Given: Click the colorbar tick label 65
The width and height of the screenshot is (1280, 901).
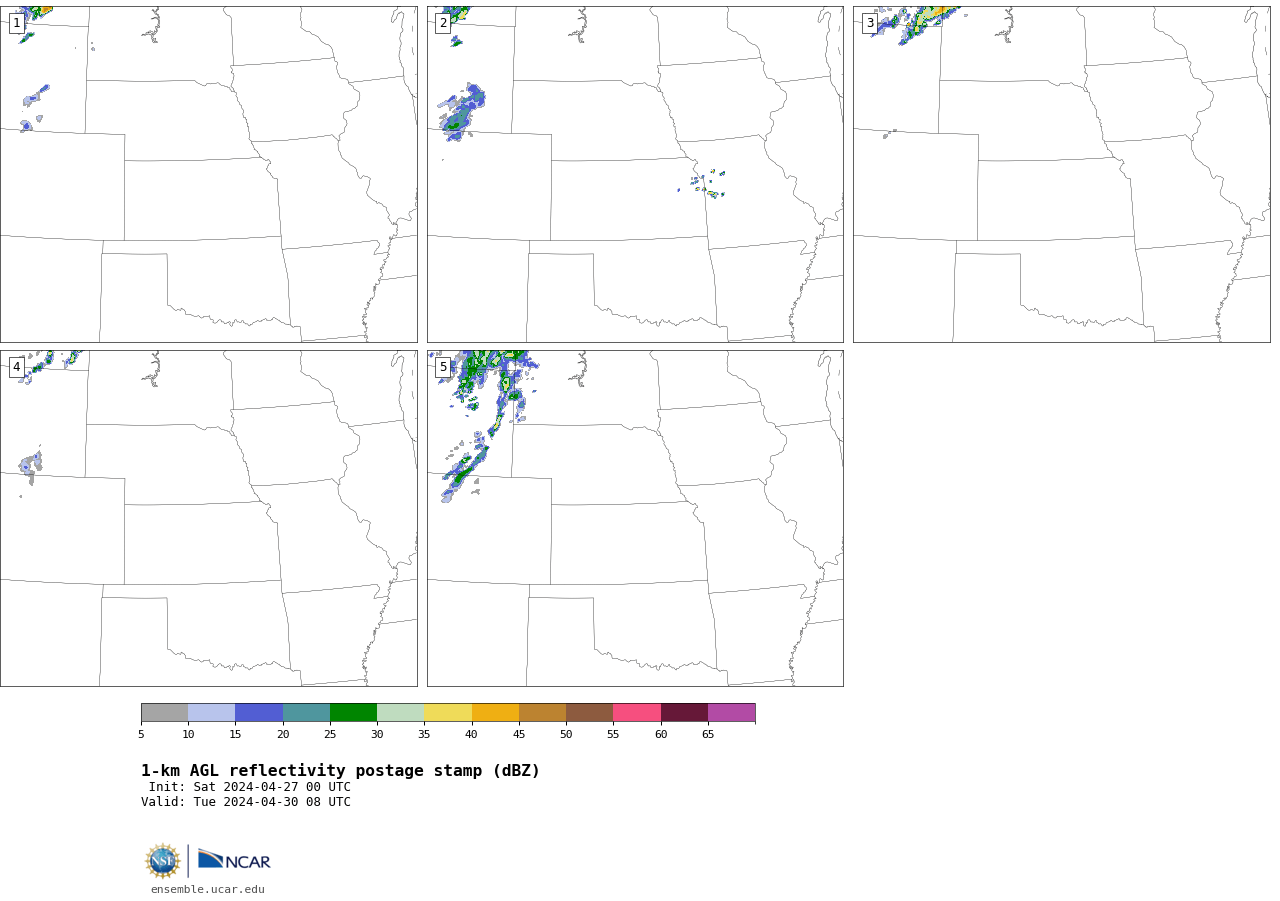Looking at the screenshot, I should pyautogui.click(x=708, y=735).
